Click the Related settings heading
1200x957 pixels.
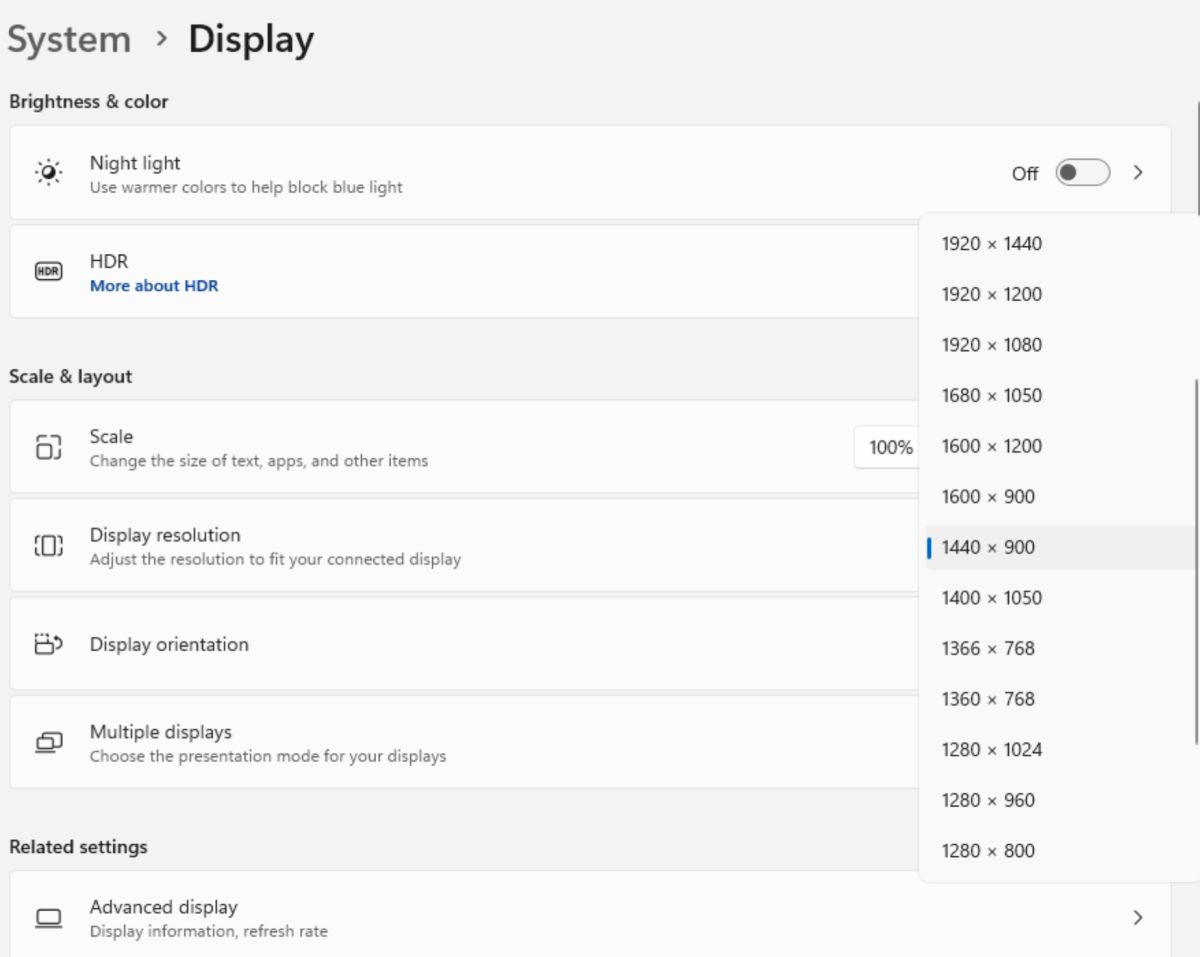coord(78,847)
